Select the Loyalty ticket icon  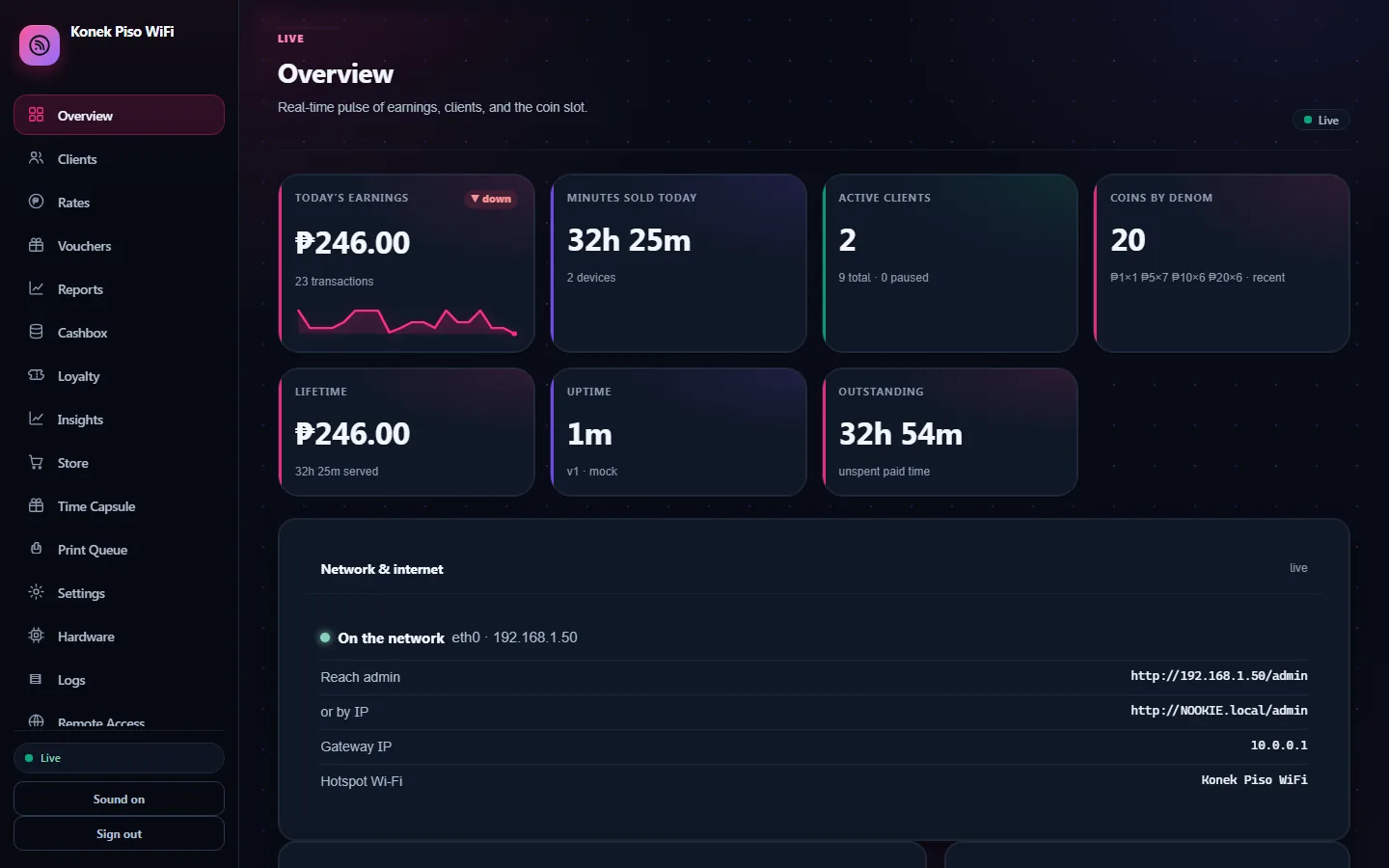[37, 375]
